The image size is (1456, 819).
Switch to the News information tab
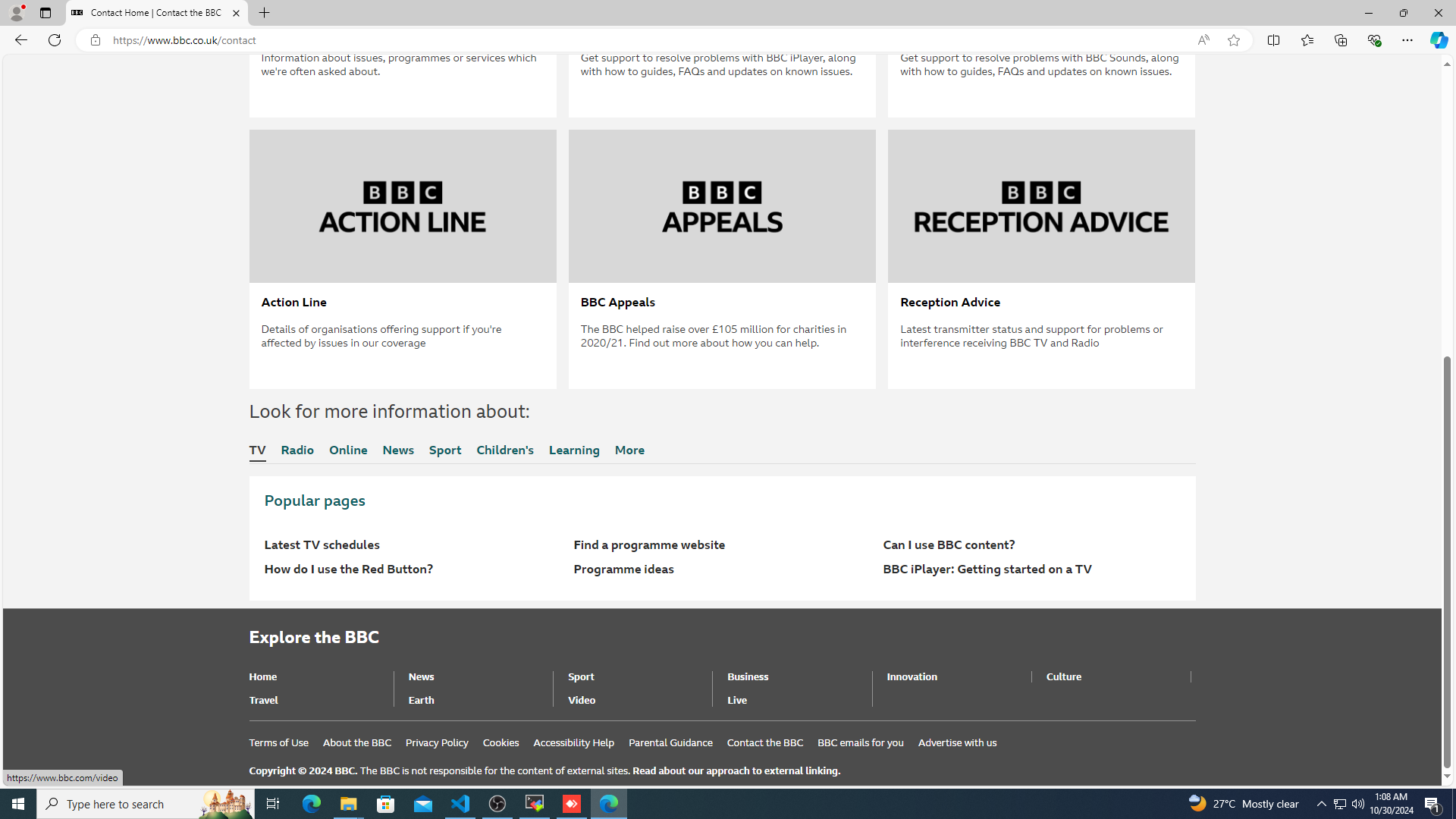click(x=398, y=450)
